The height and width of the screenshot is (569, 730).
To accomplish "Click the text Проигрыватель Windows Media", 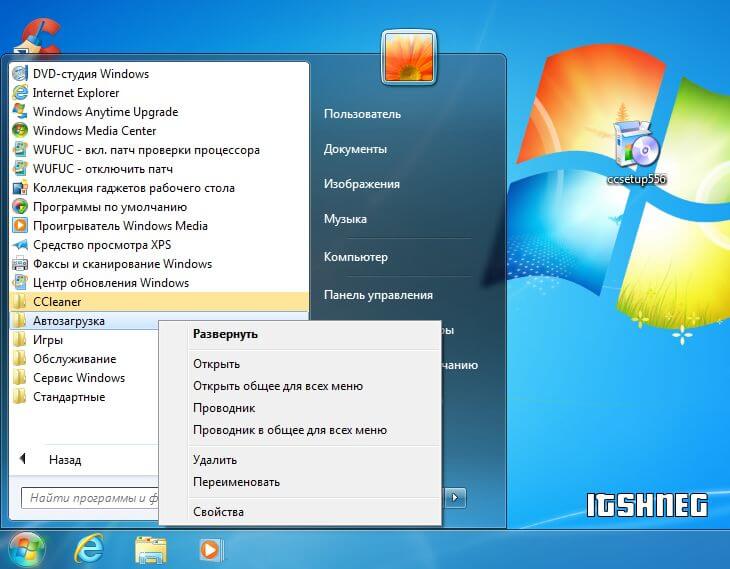I will point(120,226).
